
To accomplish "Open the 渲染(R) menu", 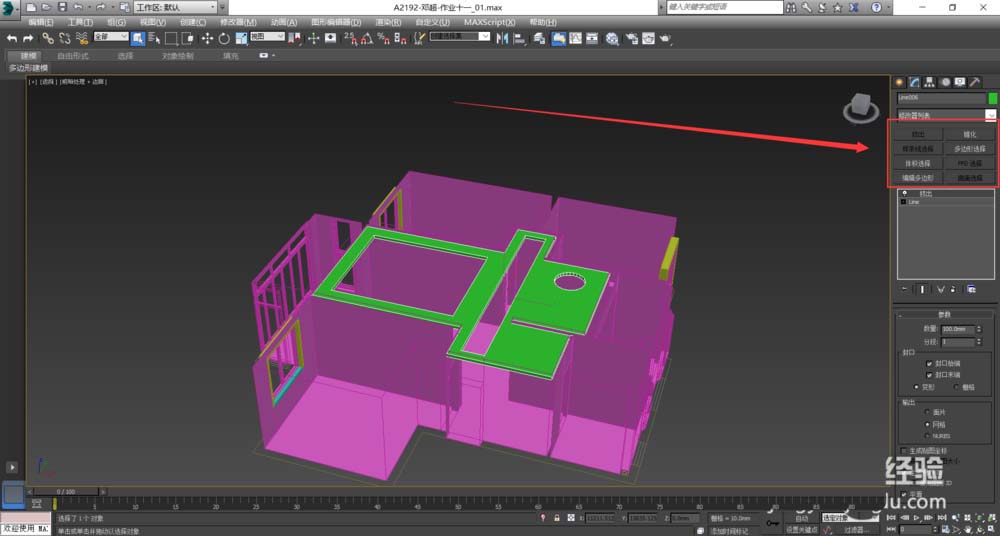I will point(388,22).
